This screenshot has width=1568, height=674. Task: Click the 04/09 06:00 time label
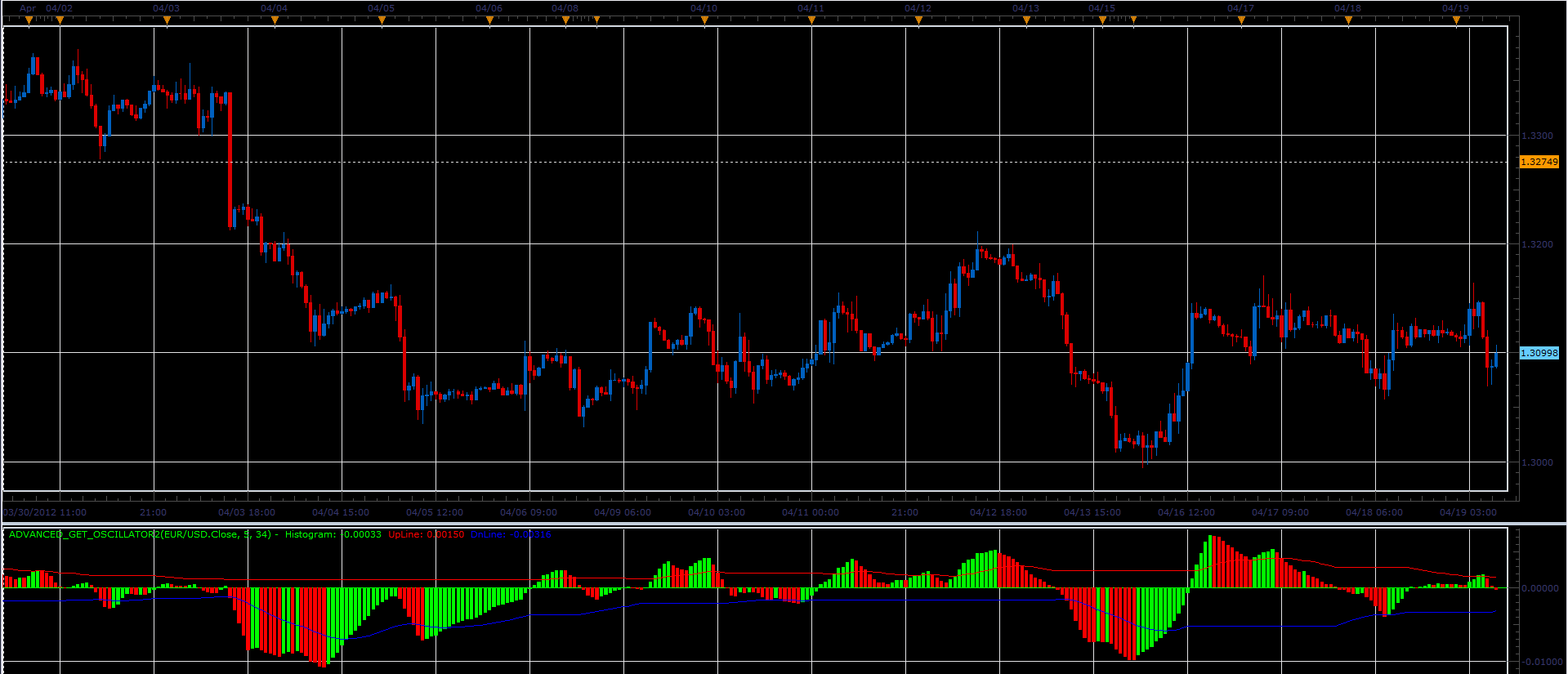(623, 512)
